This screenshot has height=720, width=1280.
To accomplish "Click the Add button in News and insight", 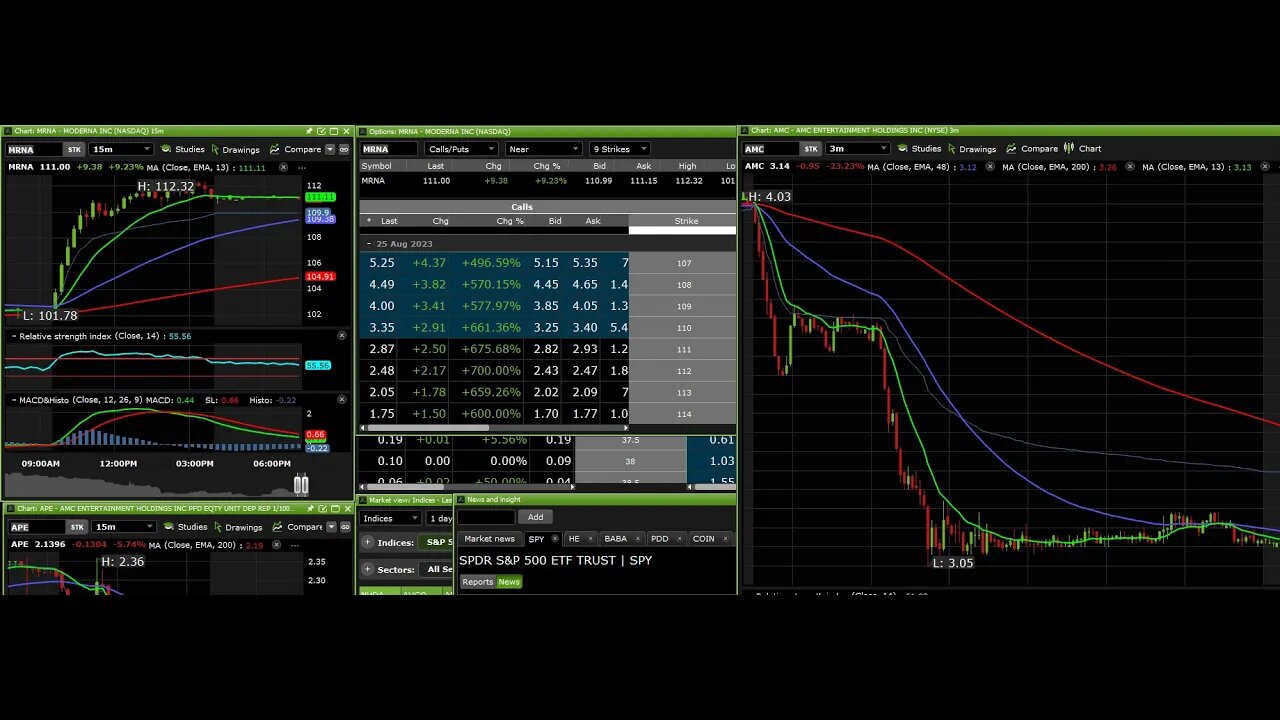I will pyautogui.click(x=535, y=517).
